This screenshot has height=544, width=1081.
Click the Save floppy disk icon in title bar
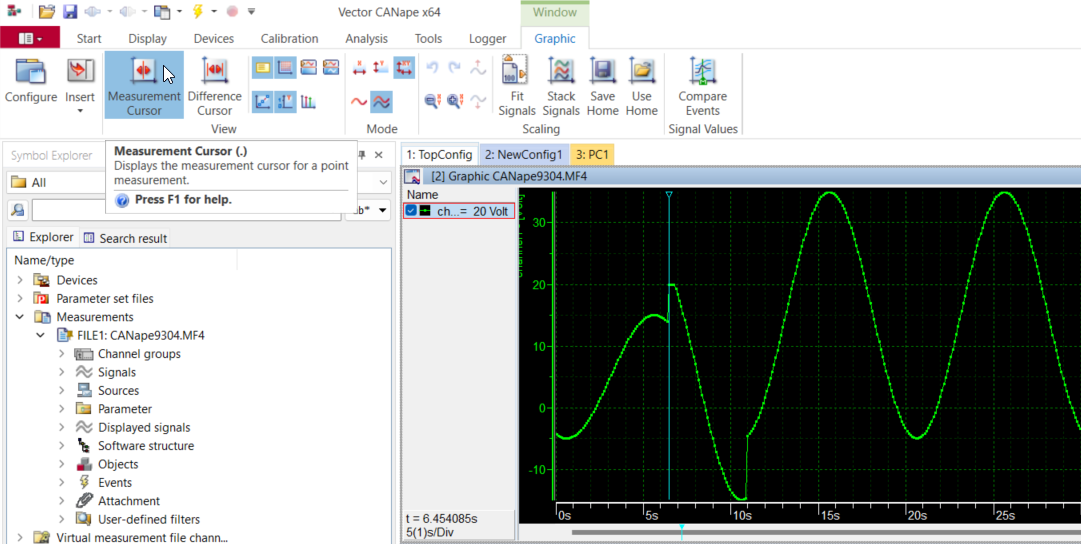(70, 12)
